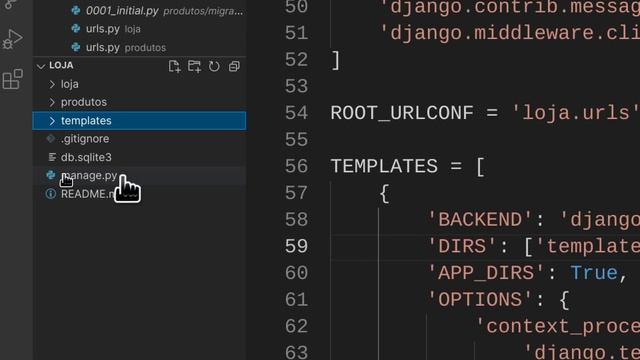640x360 pixels.
Task: Expand the loja folder
Action: click(139, 84)
